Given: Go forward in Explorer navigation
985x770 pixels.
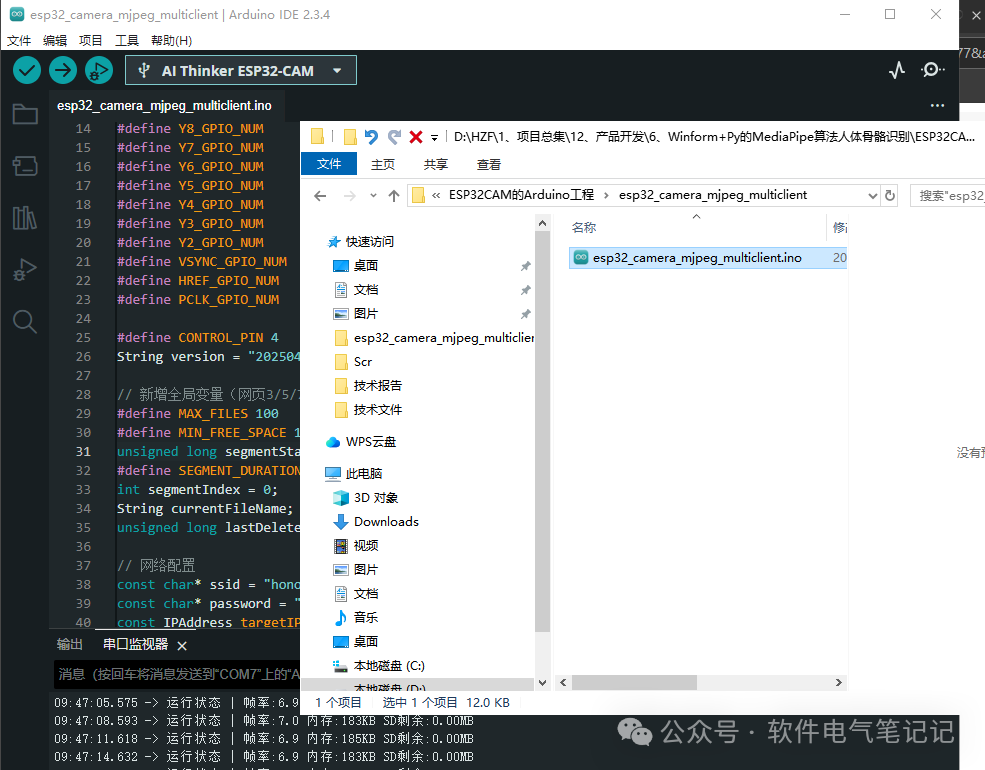Looking at the screenshot, I should 349,196.
